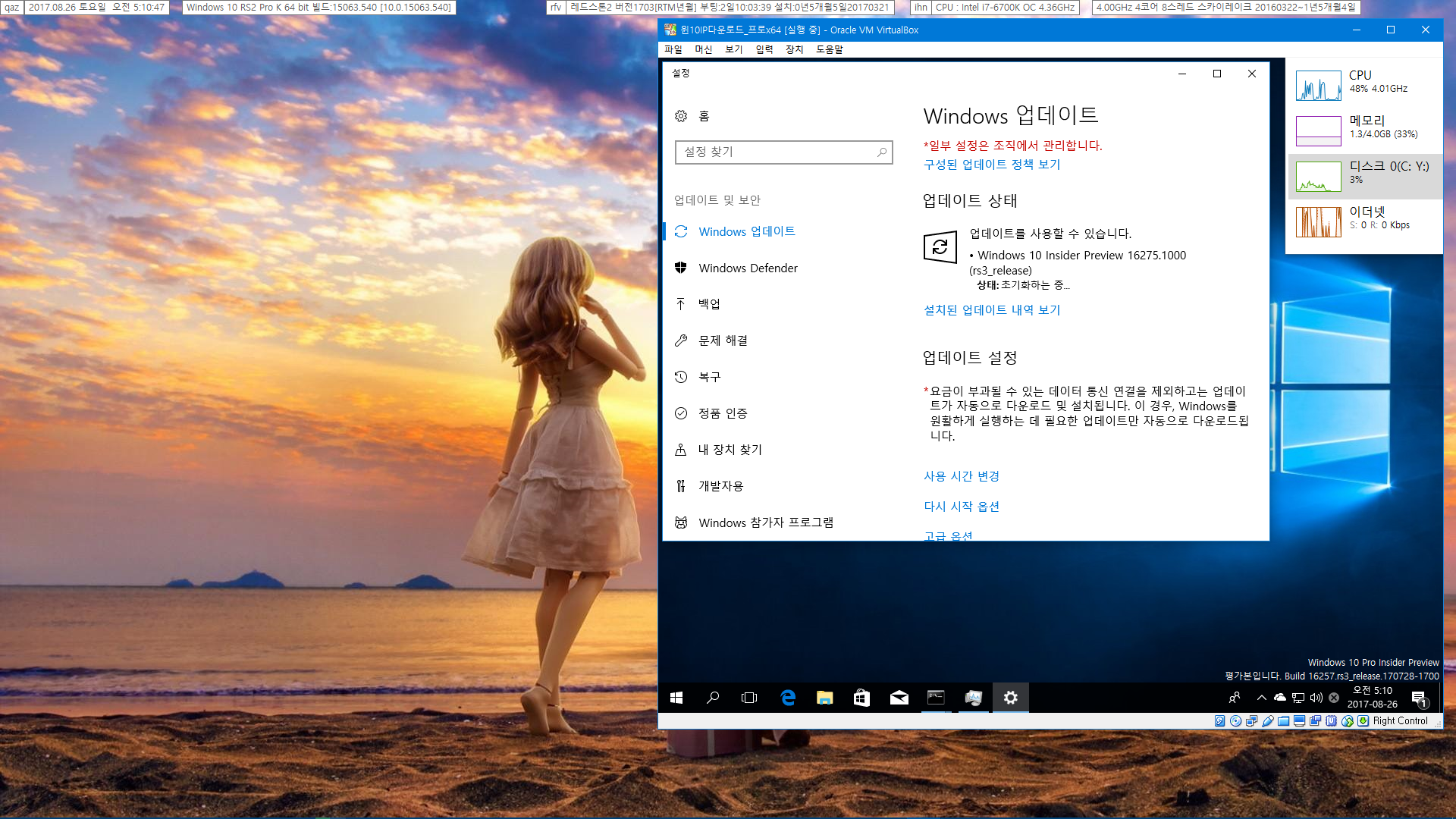Open Troubleshoot (문제 해결) wrench icon

click(x=681, y=340)
